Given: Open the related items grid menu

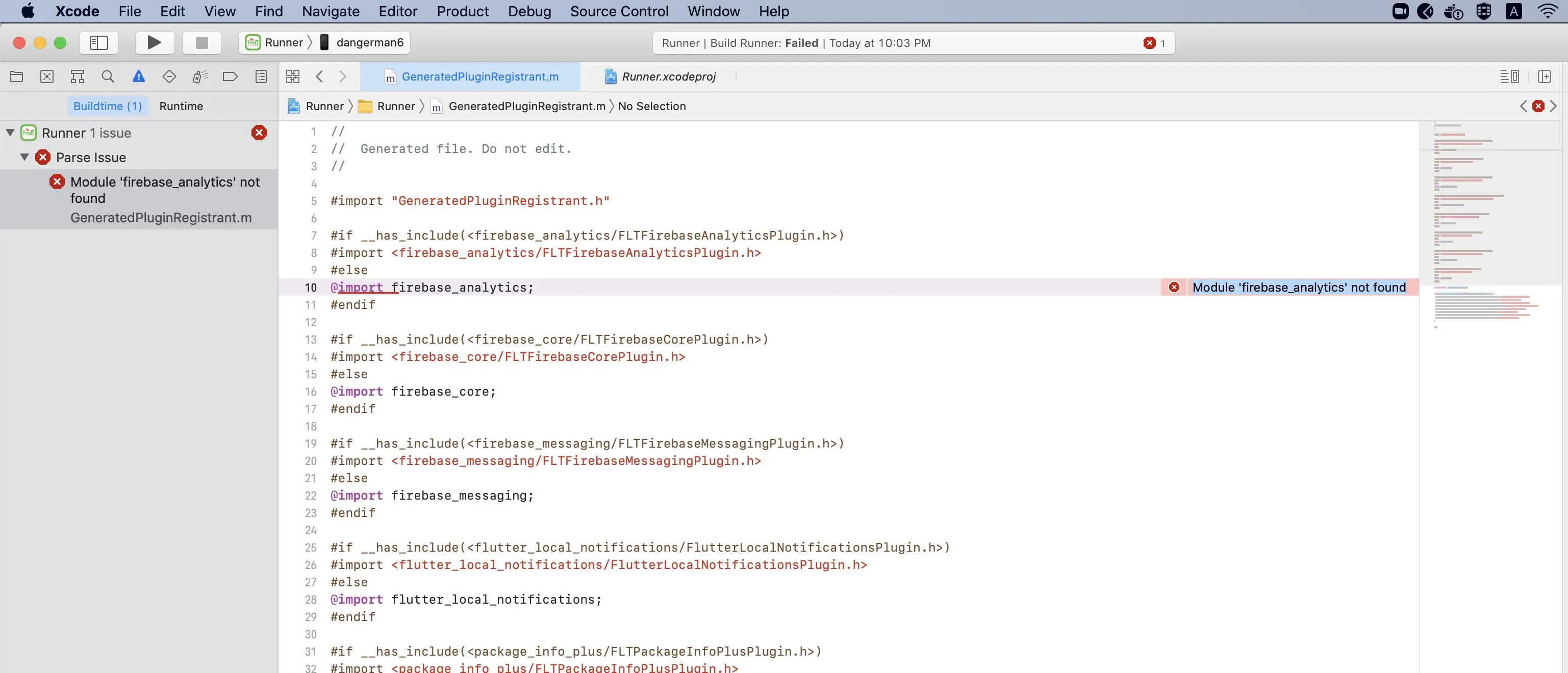Looking at the screenshot, I should click(293, 76).
